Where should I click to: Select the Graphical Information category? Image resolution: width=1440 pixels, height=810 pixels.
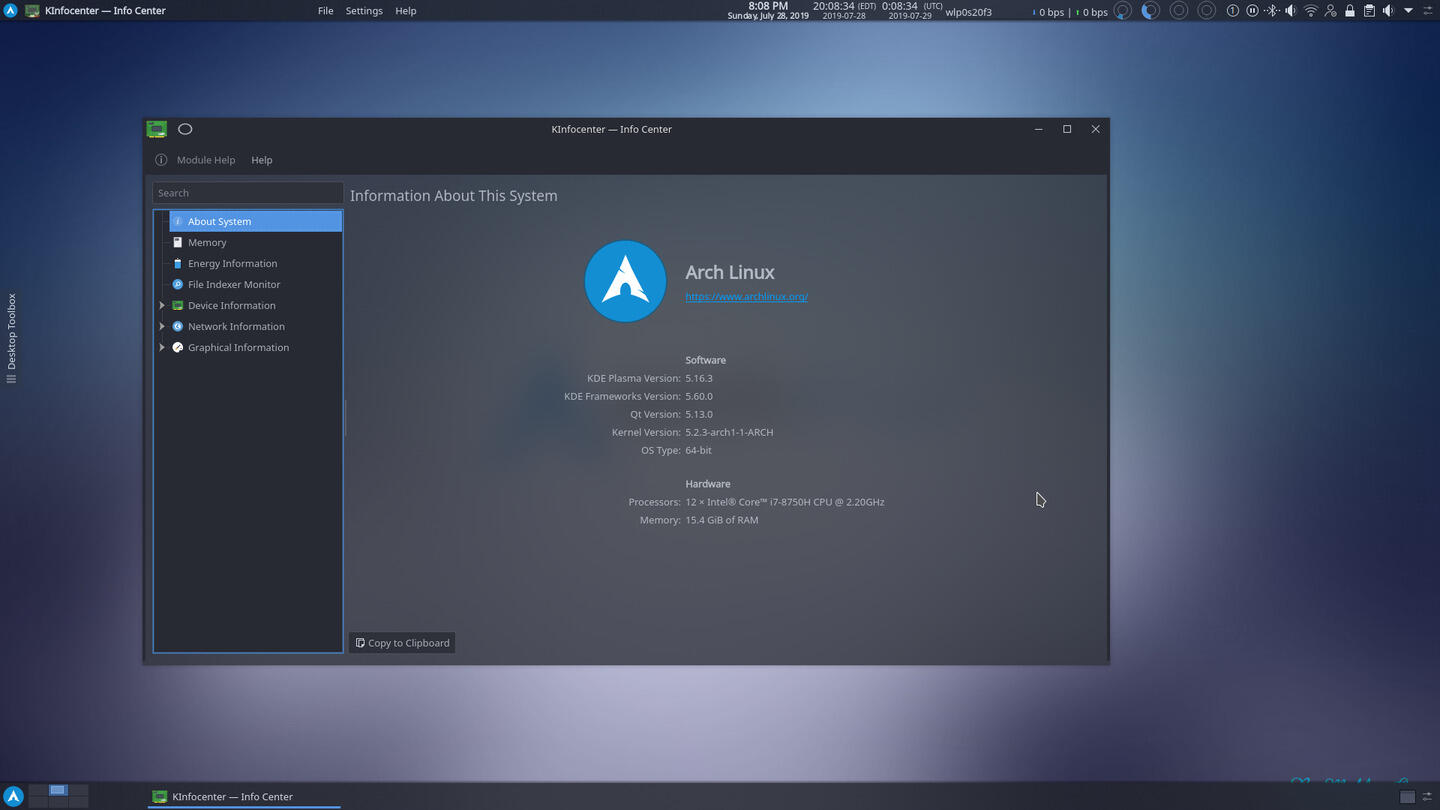tap(256, 347)
